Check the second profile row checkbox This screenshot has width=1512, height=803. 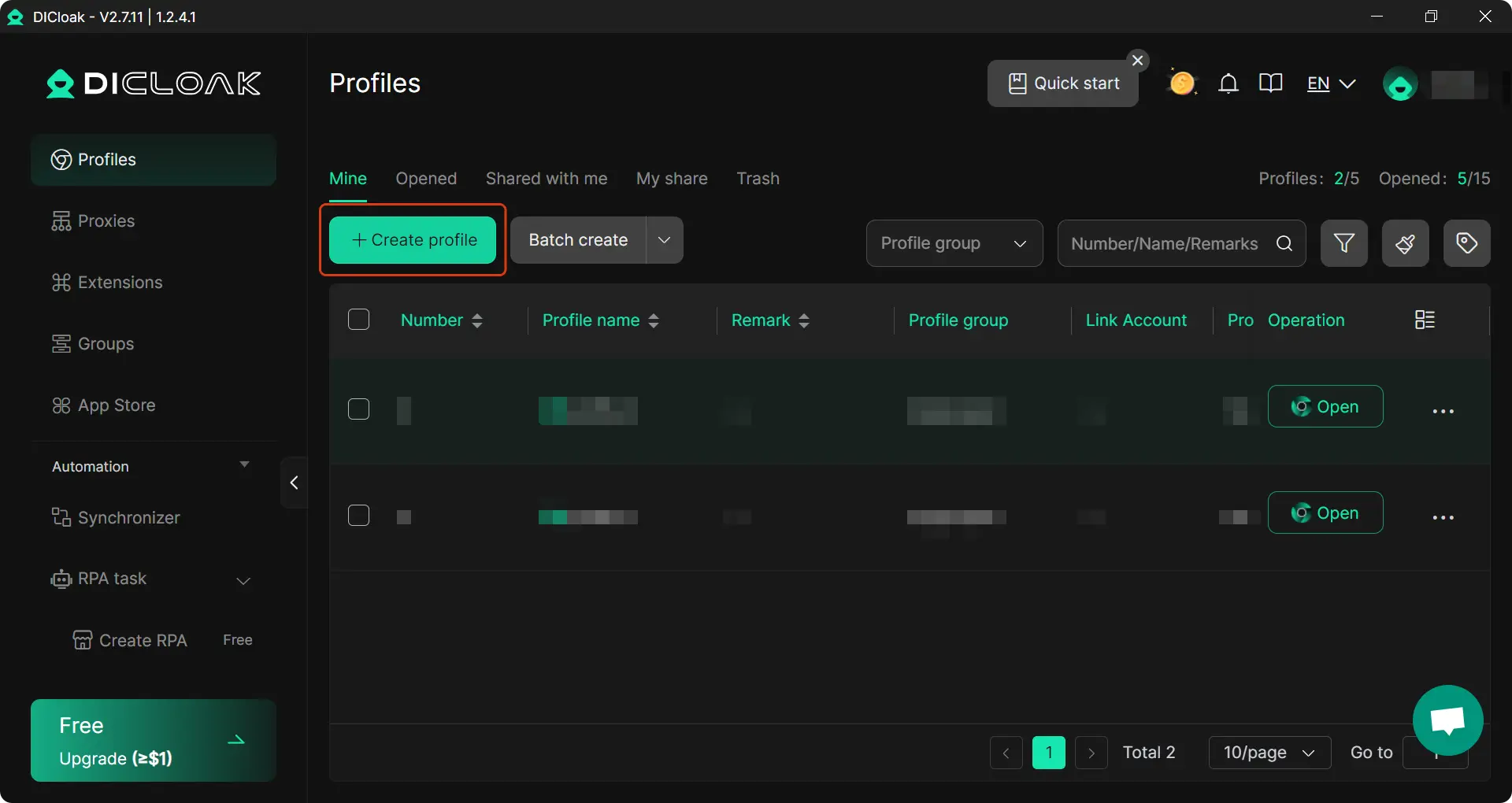coord(358,516)
